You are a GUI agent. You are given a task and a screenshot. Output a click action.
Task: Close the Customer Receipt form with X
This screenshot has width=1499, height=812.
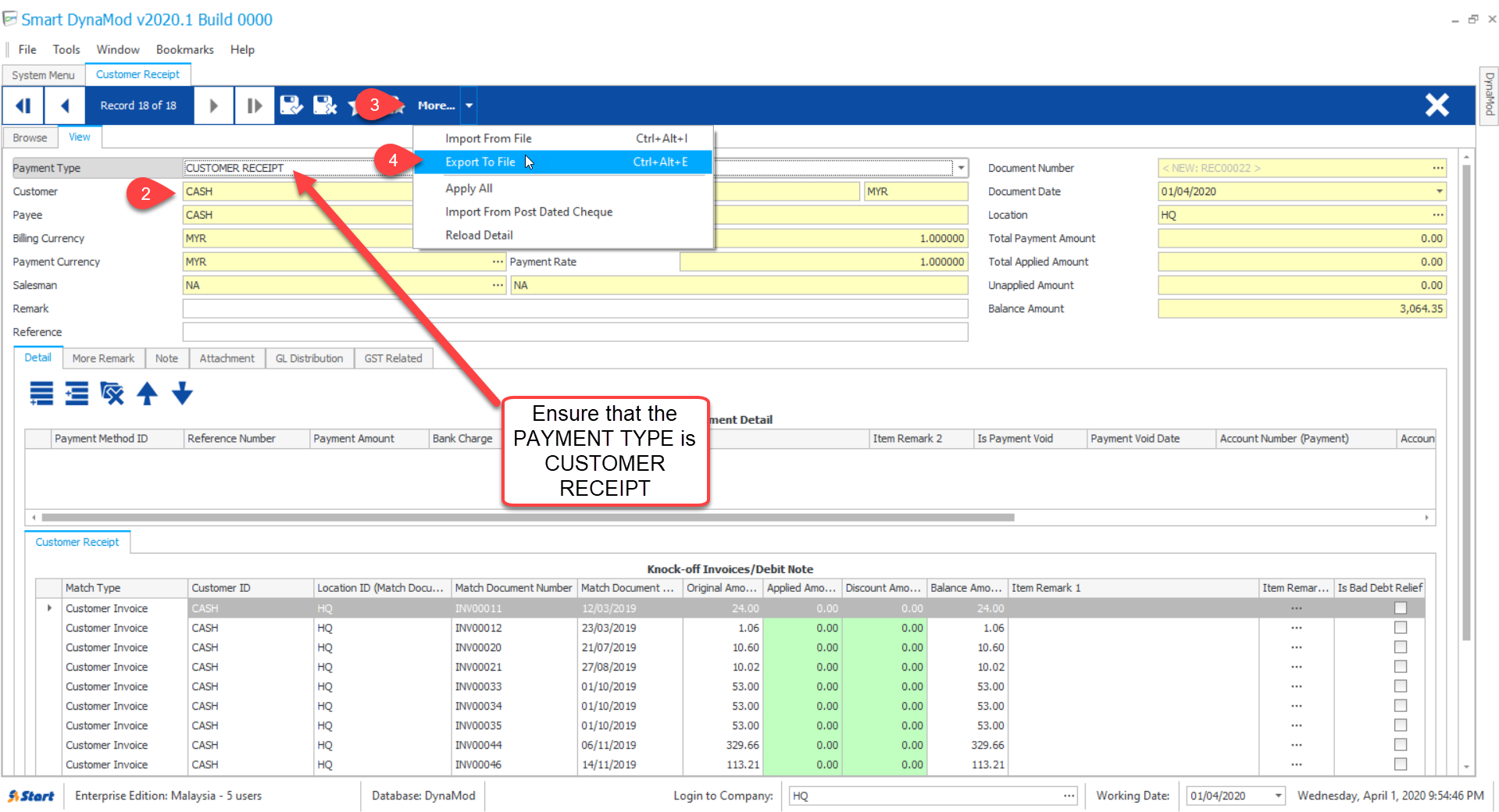tap(1437, 105)
